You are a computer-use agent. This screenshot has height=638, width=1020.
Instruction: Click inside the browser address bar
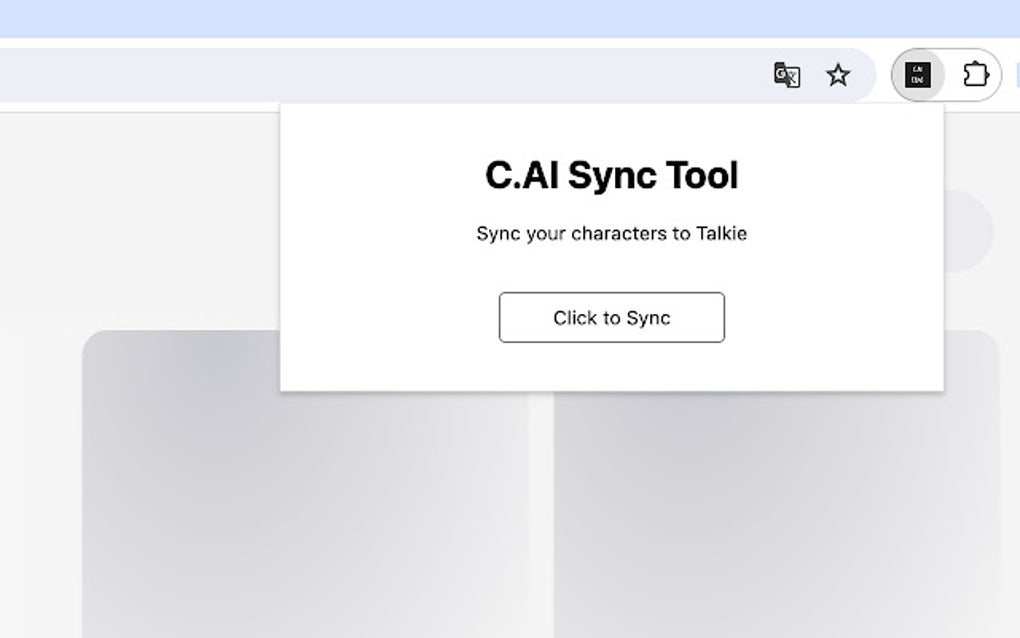pos(400,75)
